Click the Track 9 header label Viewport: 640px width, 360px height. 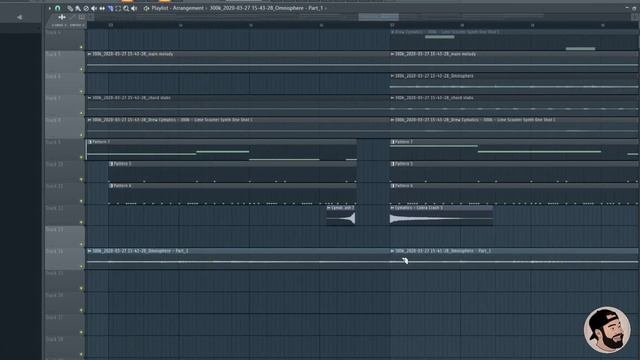53,142
